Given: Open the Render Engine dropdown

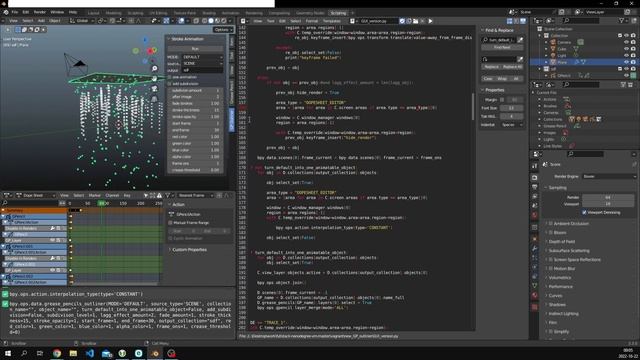Looking at the screenshot, I should [609, 176].
